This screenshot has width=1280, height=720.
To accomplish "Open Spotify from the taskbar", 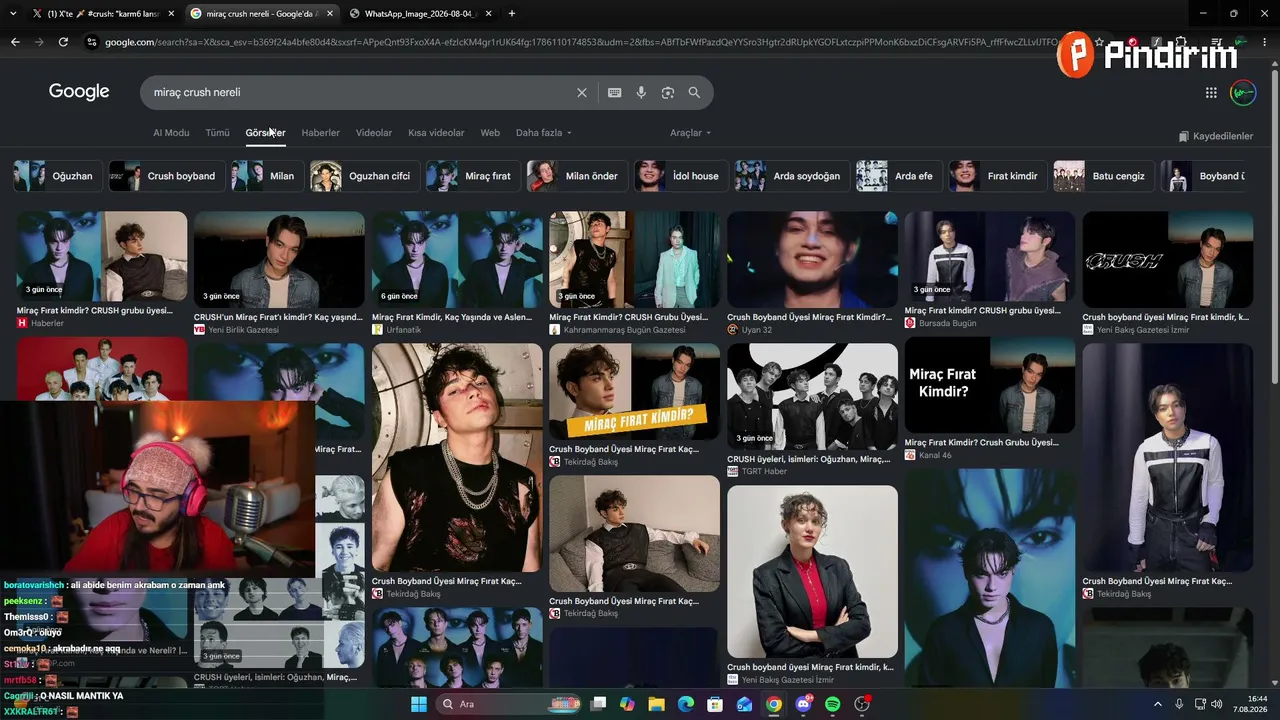I will tap(833, 704).
